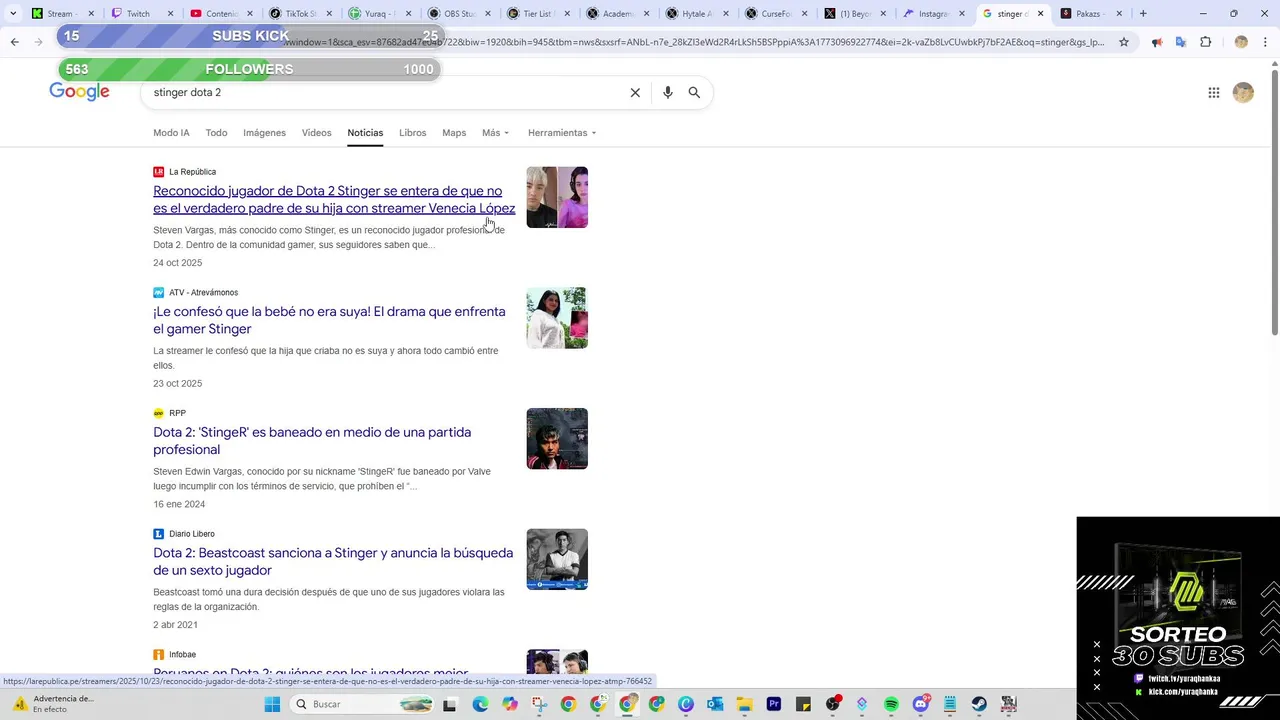Switch to the Pakazs browser tab
1280x720 pixels.
point(1088,14)
